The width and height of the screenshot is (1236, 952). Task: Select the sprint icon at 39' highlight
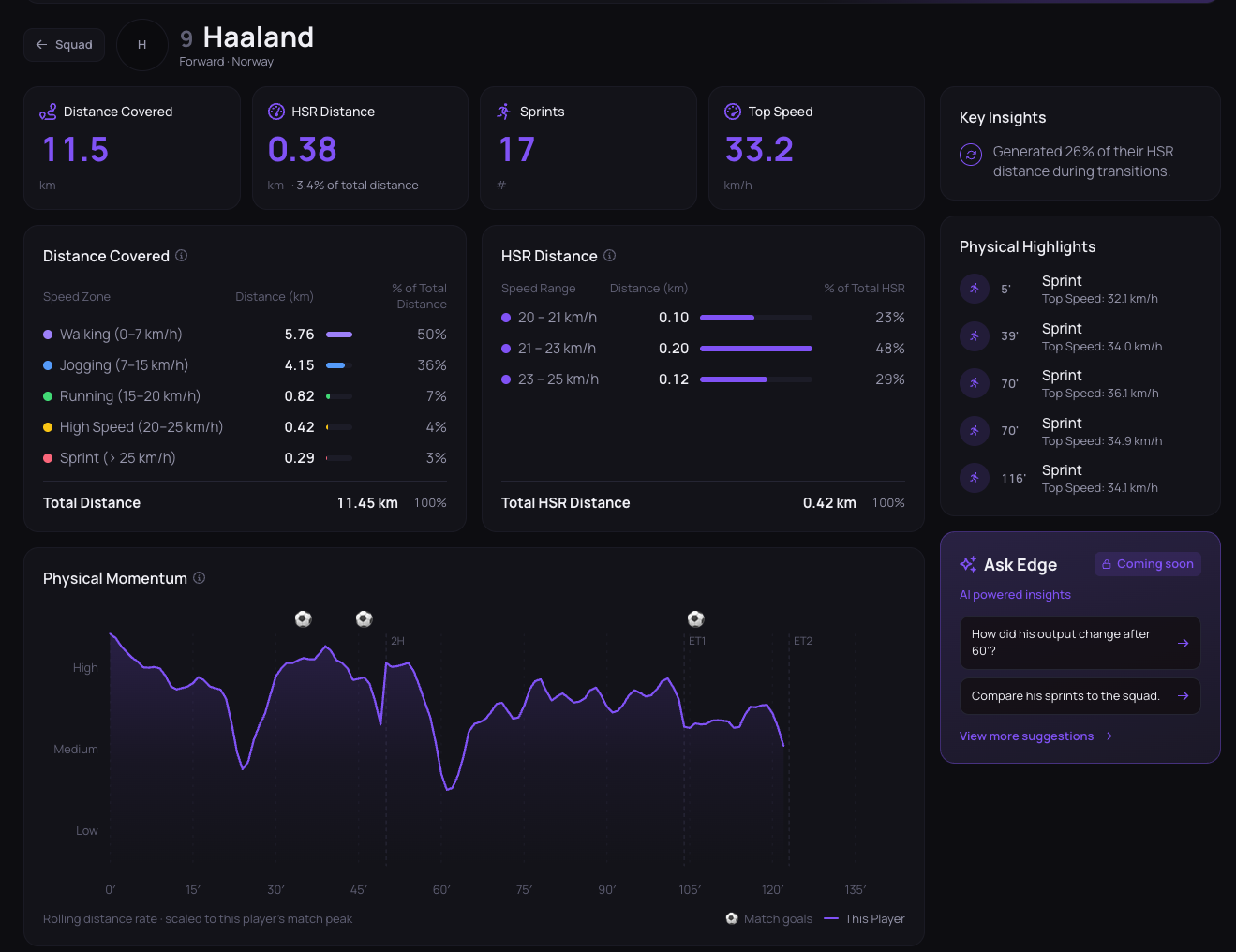point(975,336)
